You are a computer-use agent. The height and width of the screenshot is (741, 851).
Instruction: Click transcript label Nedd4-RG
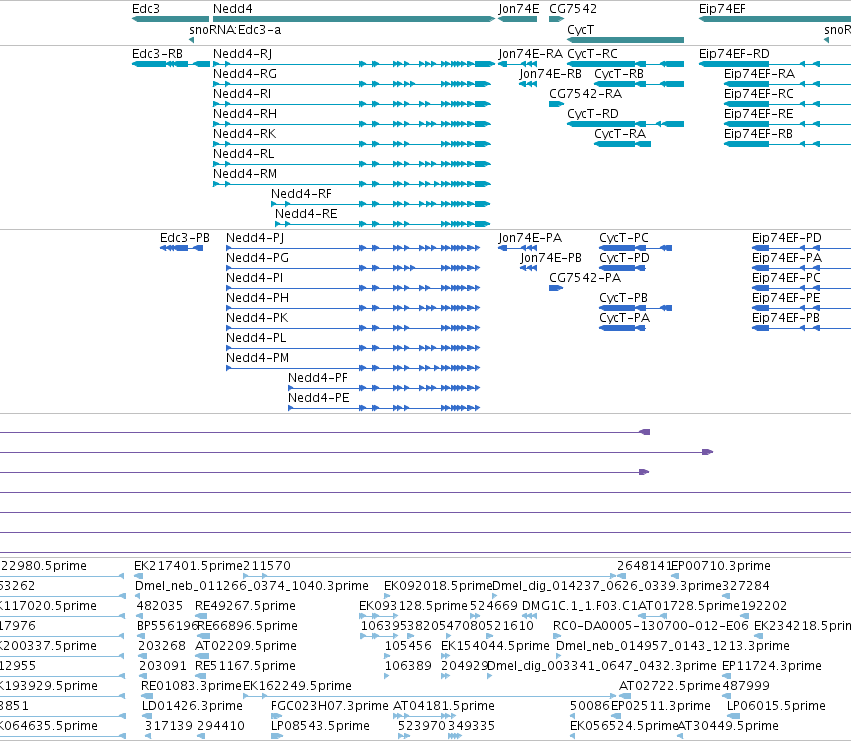pyautogui.click(x=245, y=74)
